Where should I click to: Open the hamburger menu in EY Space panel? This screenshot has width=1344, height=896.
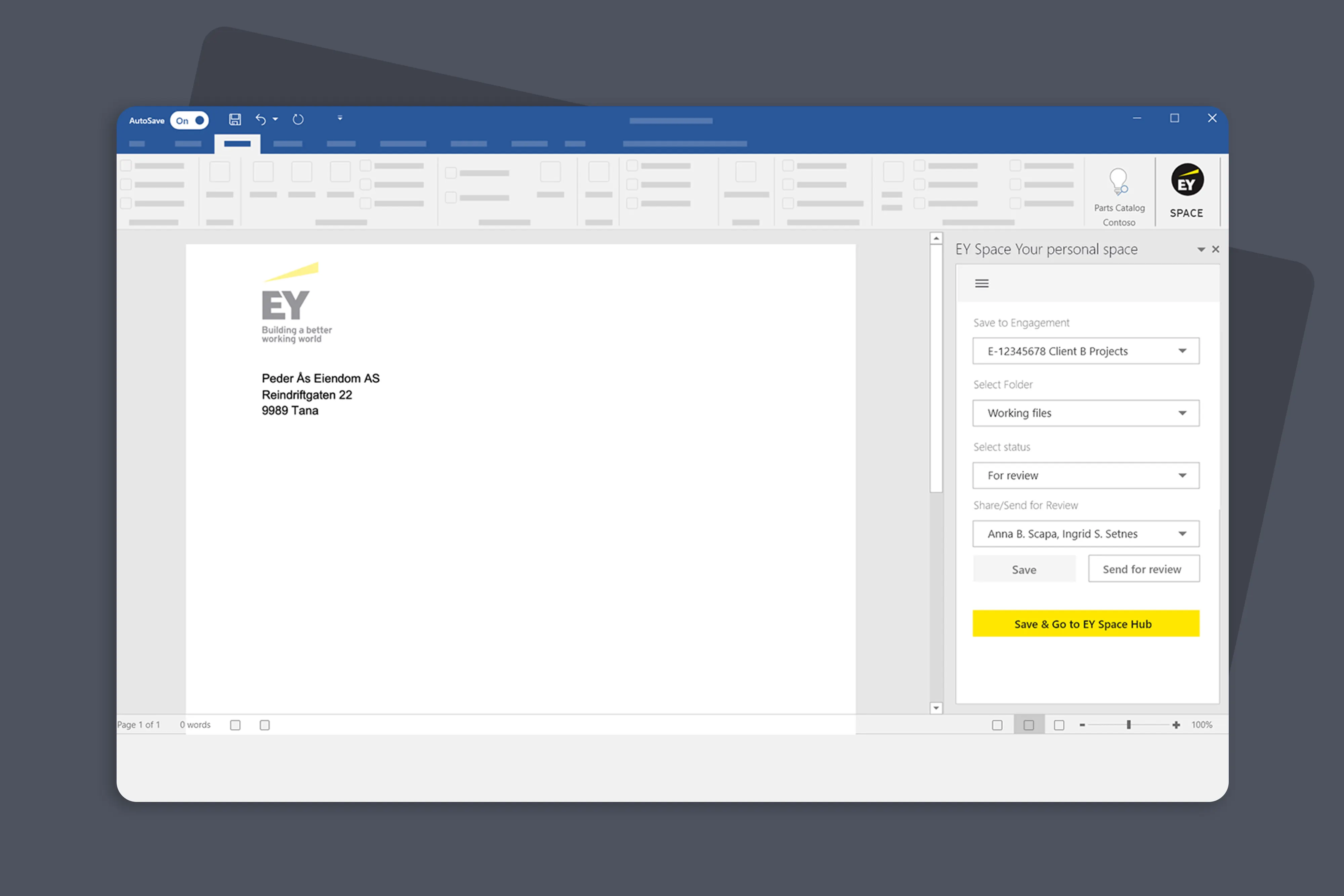coord(981,284)
